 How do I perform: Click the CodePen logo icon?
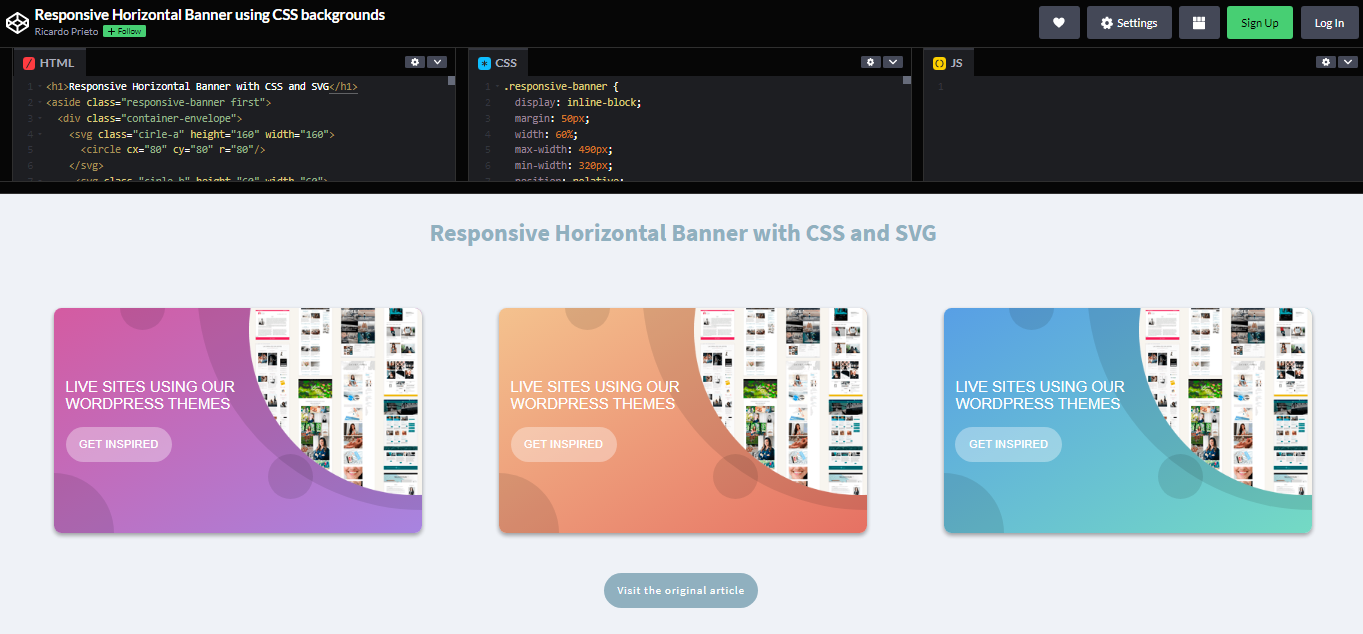17,22
